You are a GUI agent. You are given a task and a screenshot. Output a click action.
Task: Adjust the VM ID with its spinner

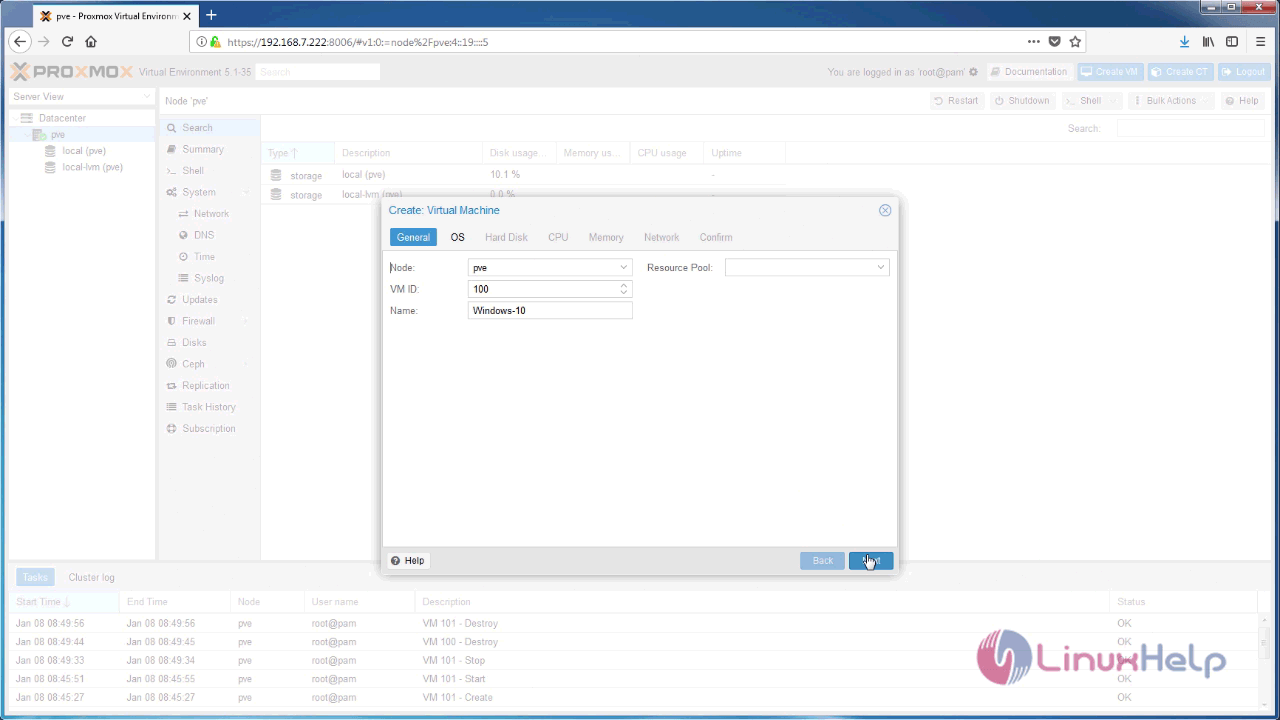624,289
